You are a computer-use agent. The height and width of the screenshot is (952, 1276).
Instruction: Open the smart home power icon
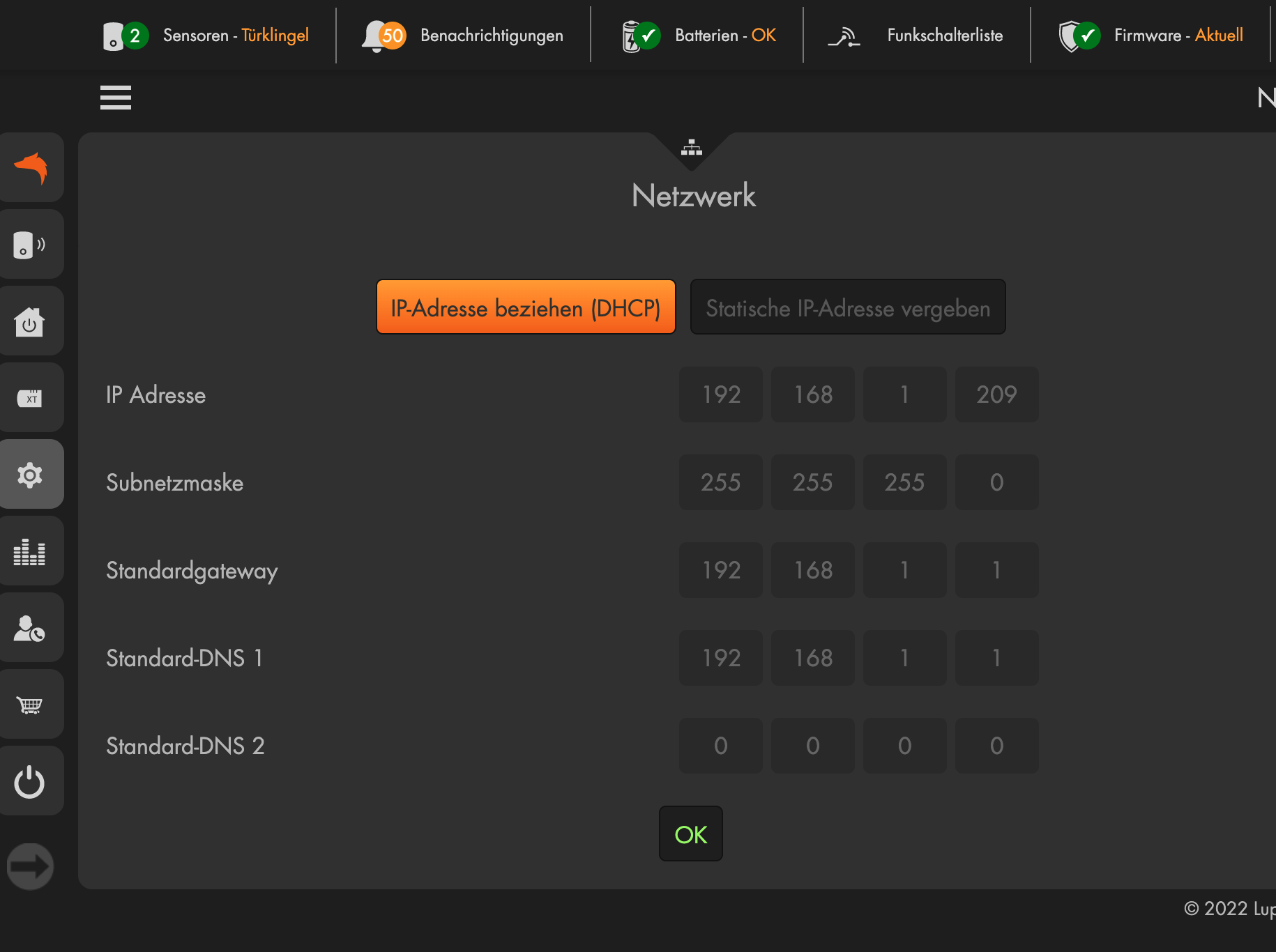[x=29, y=321]
